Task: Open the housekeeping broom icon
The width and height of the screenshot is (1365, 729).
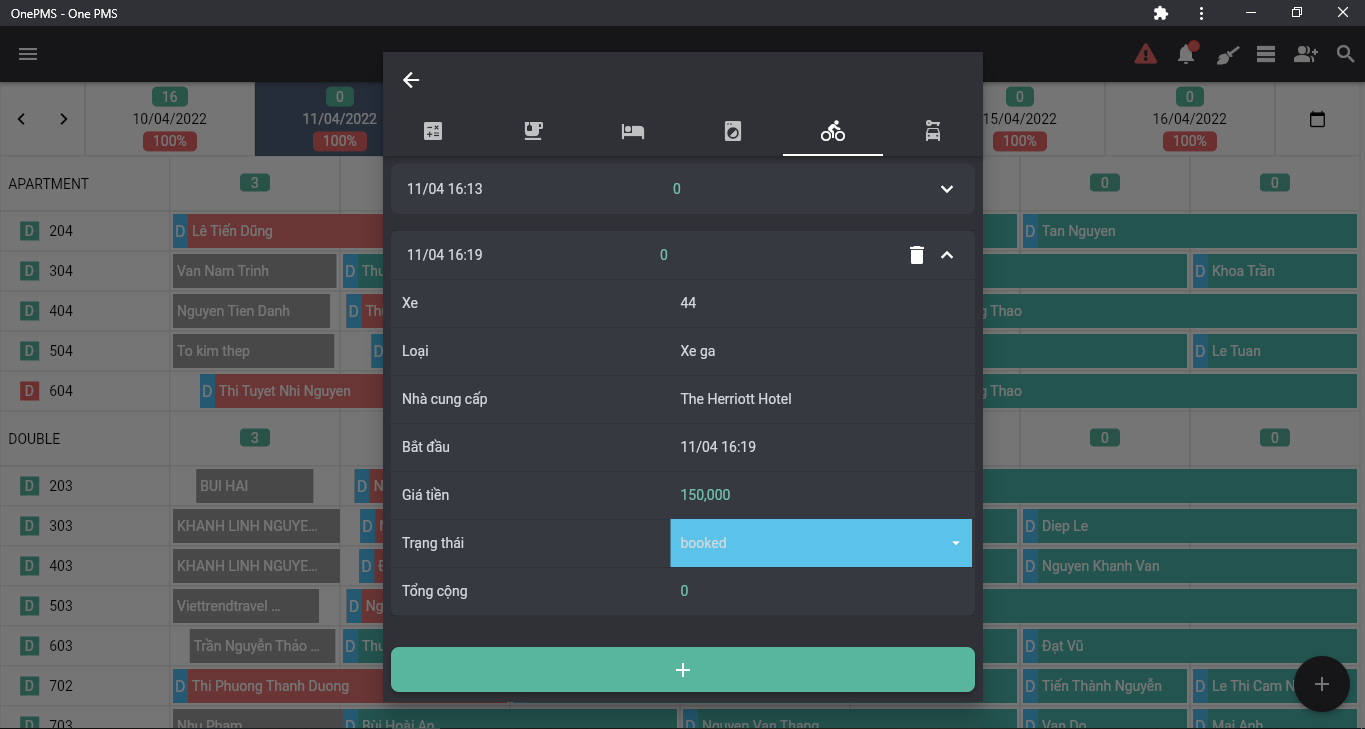Action: tap(1227, 54)
